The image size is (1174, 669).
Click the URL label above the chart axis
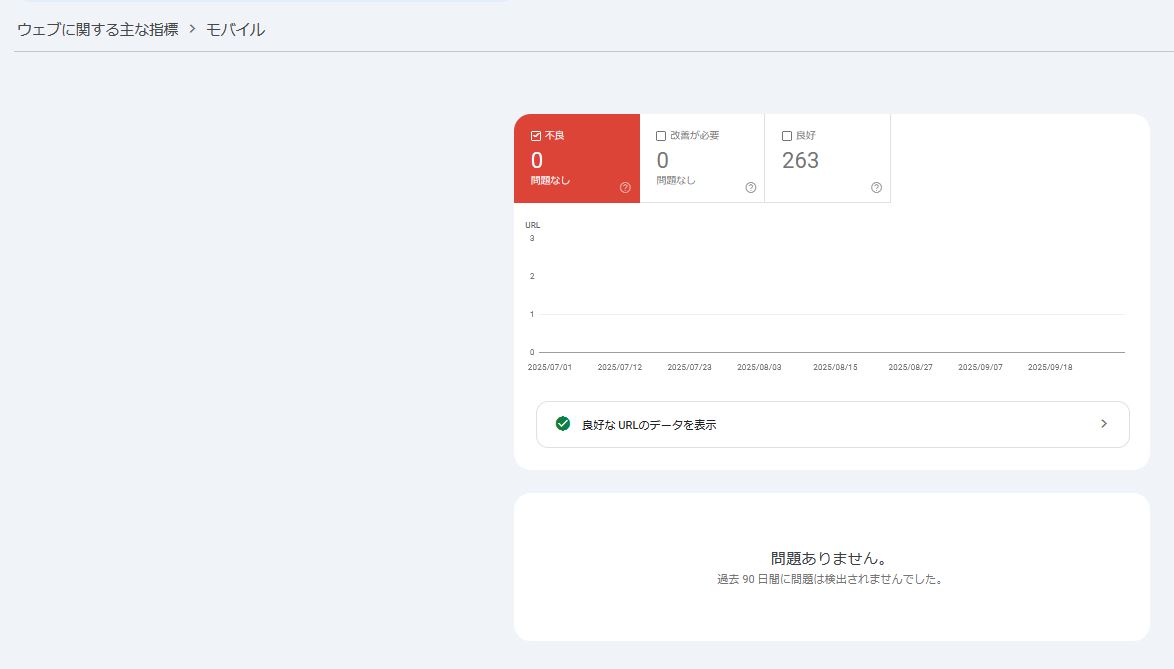[x=533, y=225]
